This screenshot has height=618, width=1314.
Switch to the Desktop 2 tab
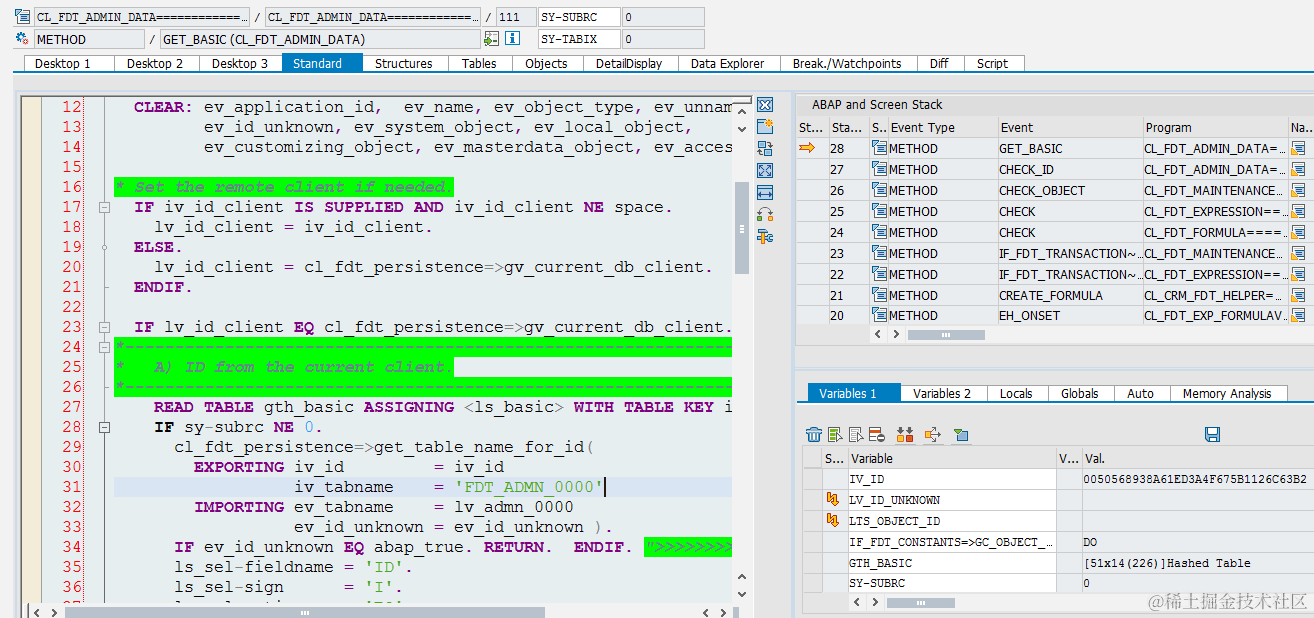tap(155, 63)
